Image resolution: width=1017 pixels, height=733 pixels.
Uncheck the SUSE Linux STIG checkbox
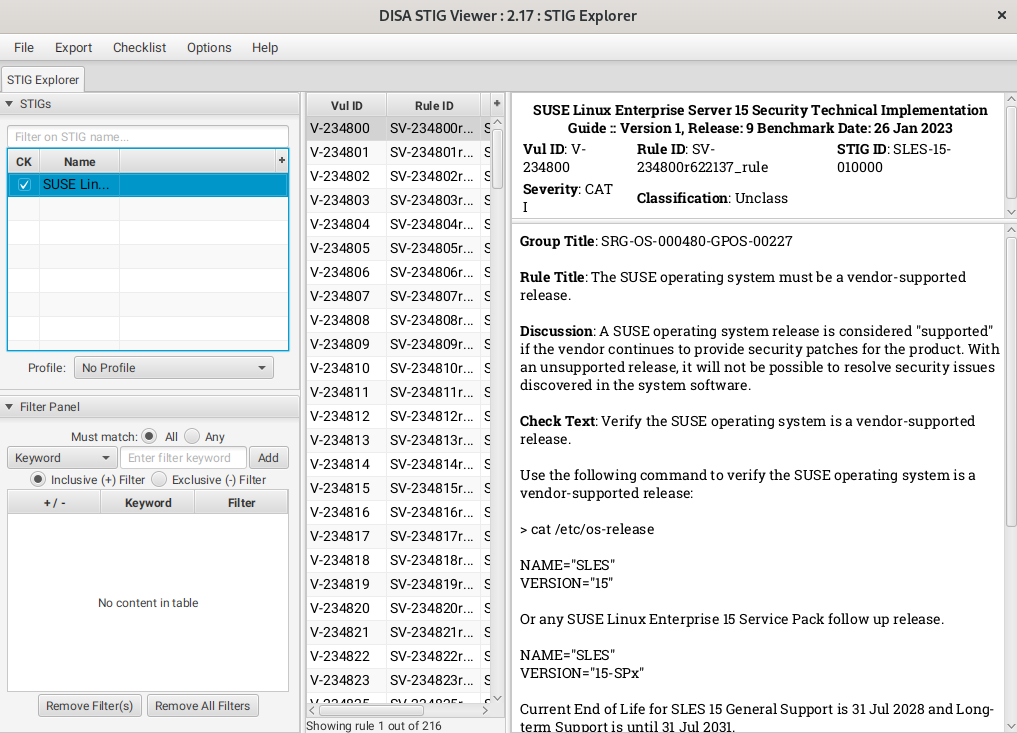tap(24, 185)
